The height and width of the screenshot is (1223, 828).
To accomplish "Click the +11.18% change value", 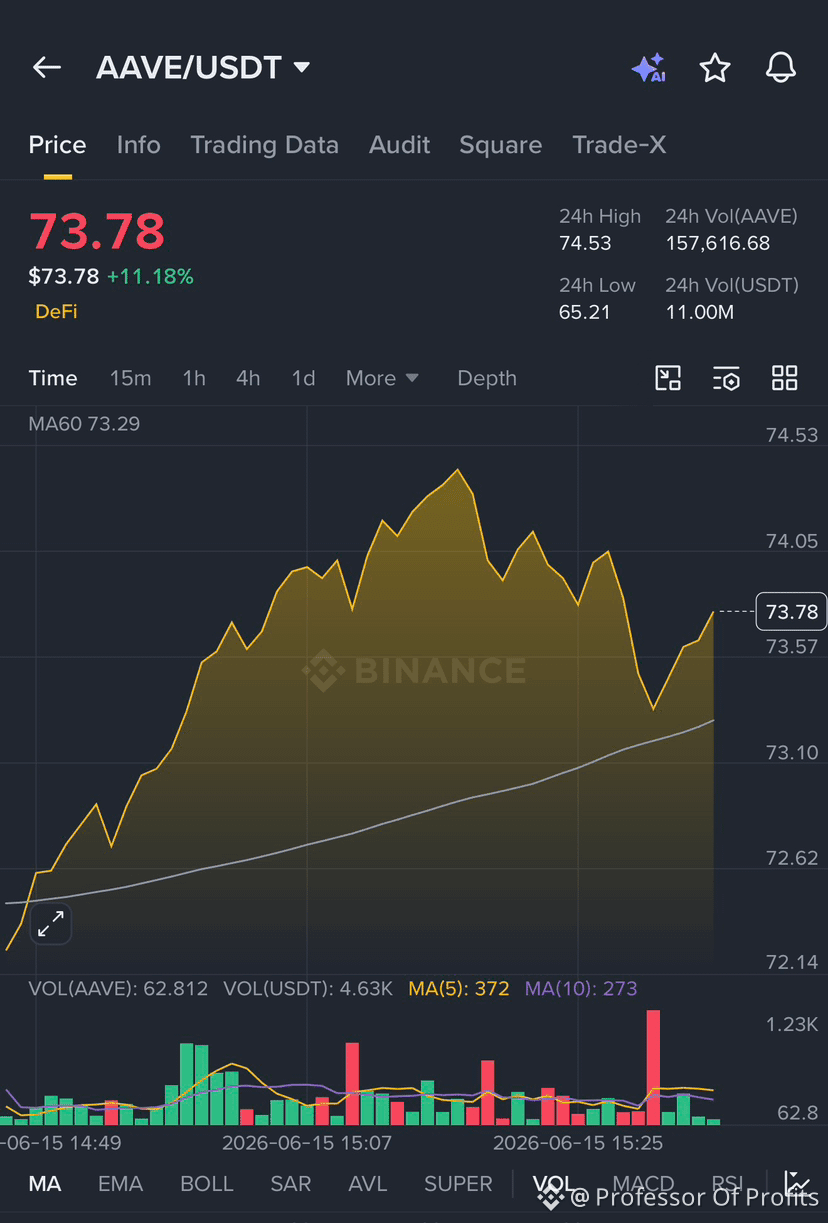I will (x=150, y=277).
